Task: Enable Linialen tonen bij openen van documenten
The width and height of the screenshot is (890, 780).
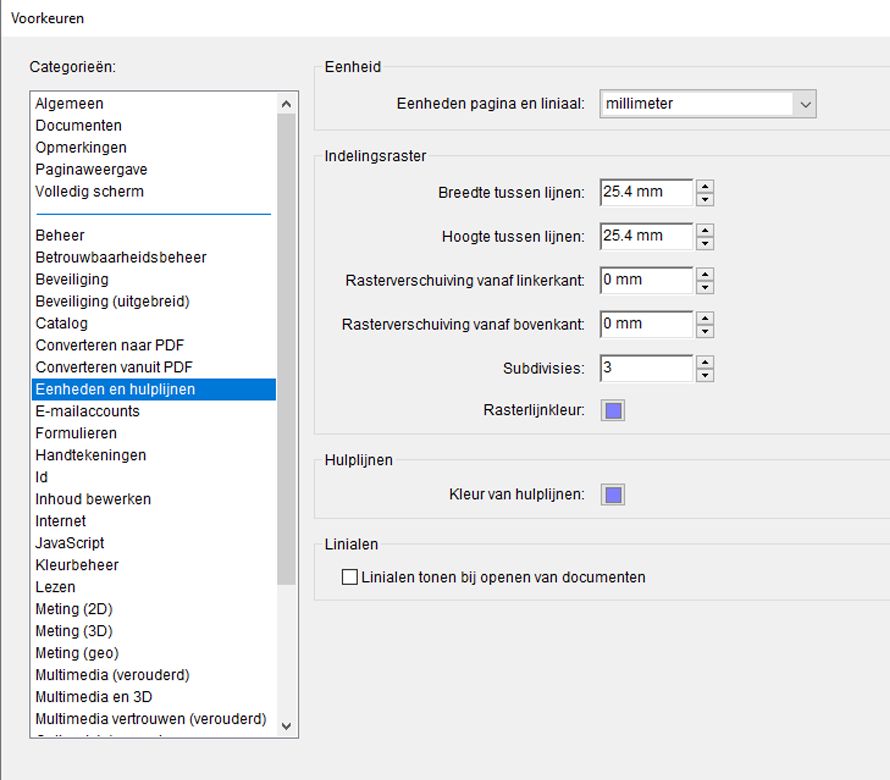Action: point(350,577)
